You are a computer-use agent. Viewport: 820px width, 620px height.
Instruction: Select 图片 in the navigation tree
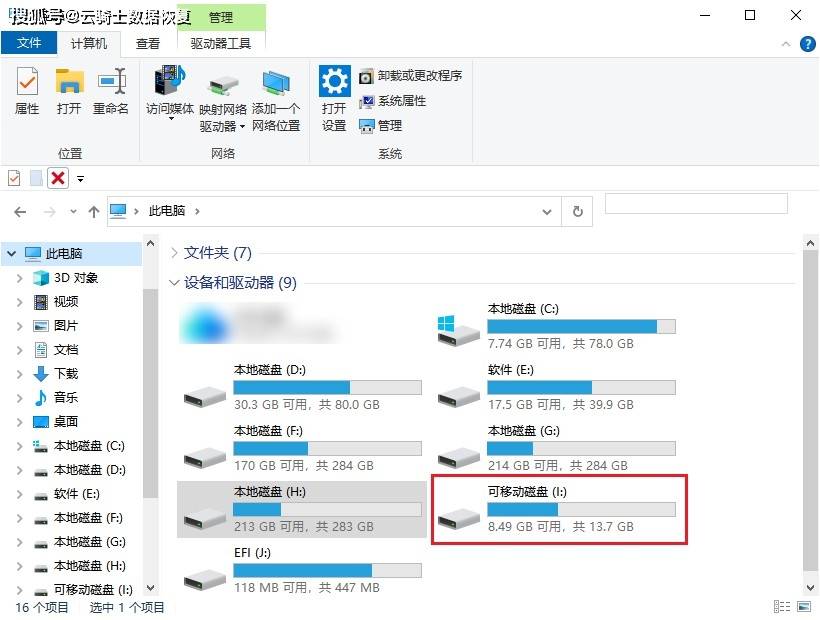point(66,326)
